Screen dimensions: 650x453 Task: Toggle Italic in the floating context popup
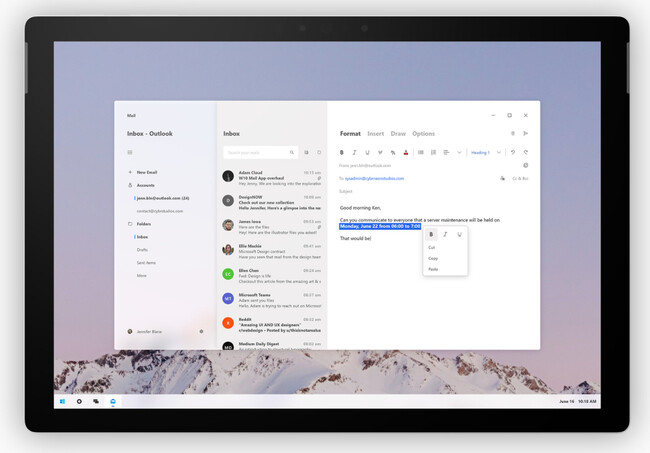pyautogui.click(x=445, y=235)
